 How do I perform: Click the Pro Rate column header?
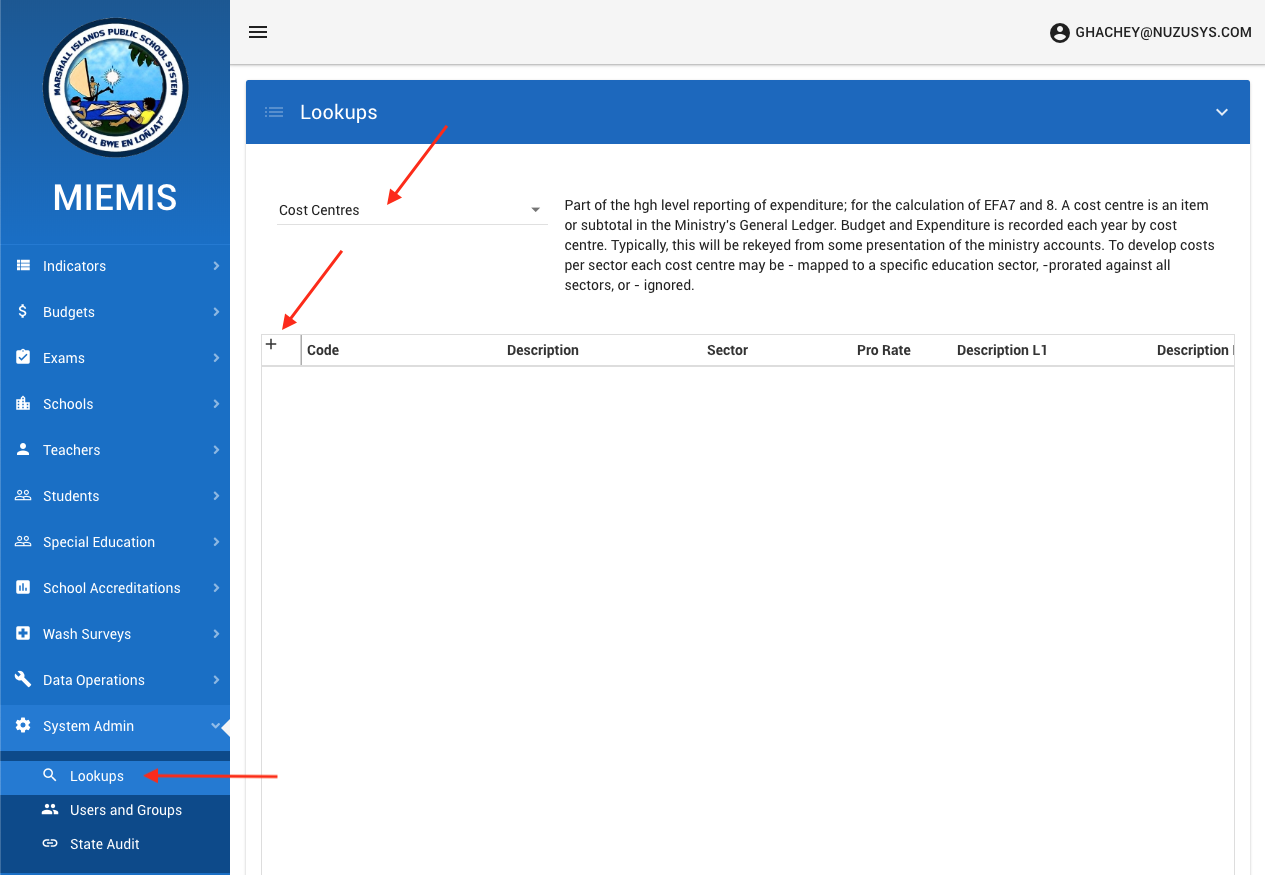coord(883,350)
